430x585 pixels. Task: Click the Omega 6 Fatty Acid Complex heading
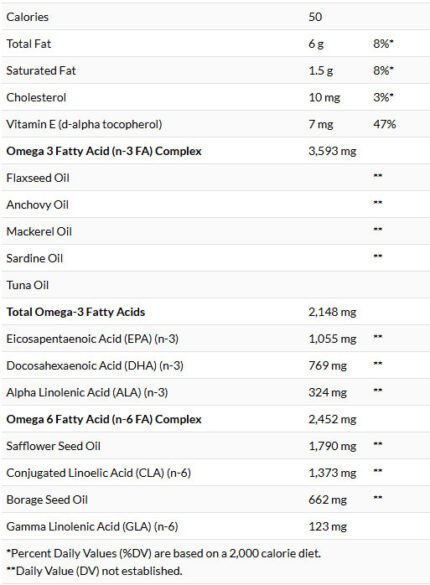click(104, 419)
